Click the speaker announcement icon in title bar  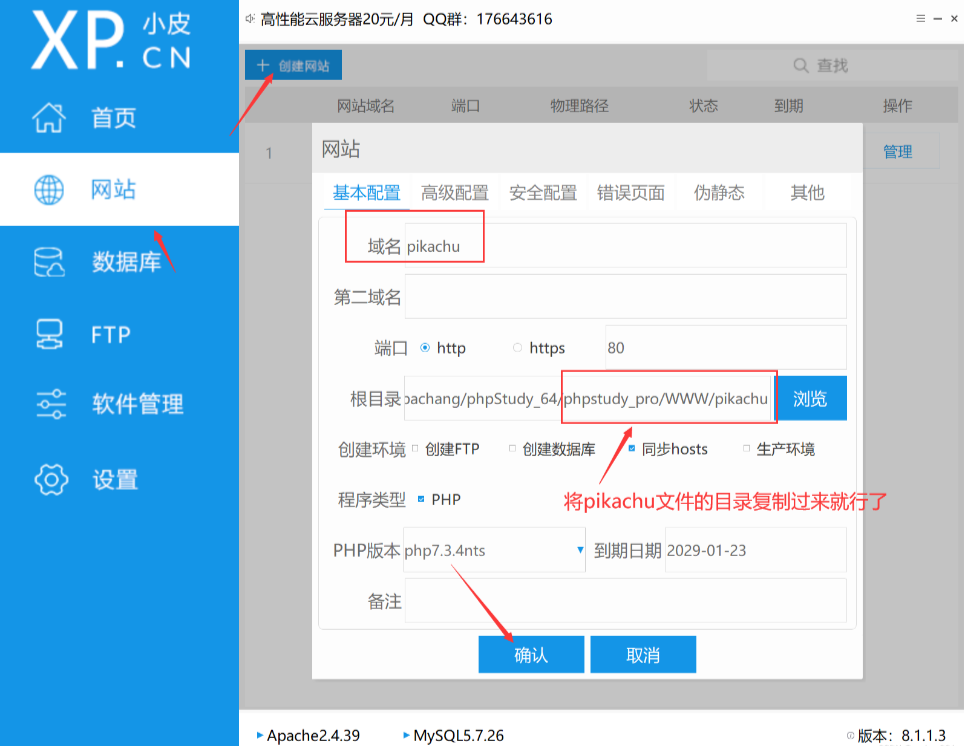click(x=250, y=19)
